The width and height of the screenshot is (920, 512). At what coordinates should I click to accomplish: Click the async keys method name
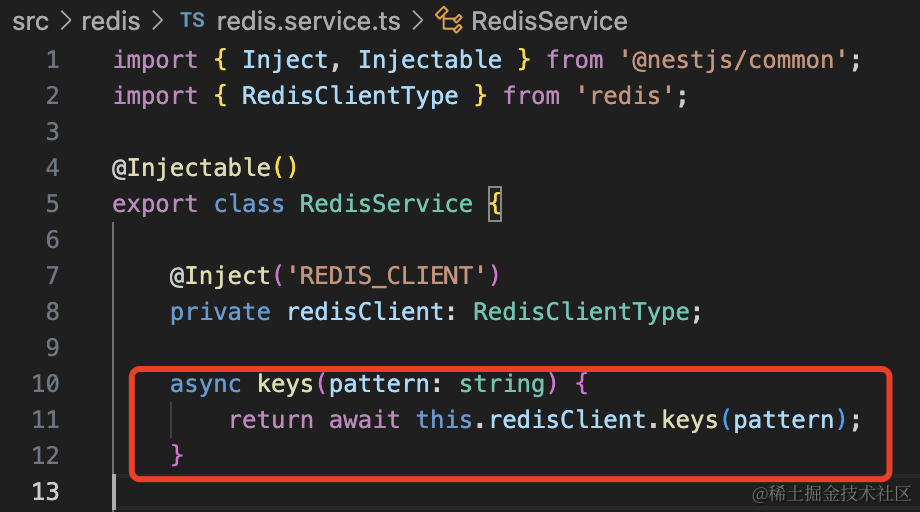click(x=286, y=384)
